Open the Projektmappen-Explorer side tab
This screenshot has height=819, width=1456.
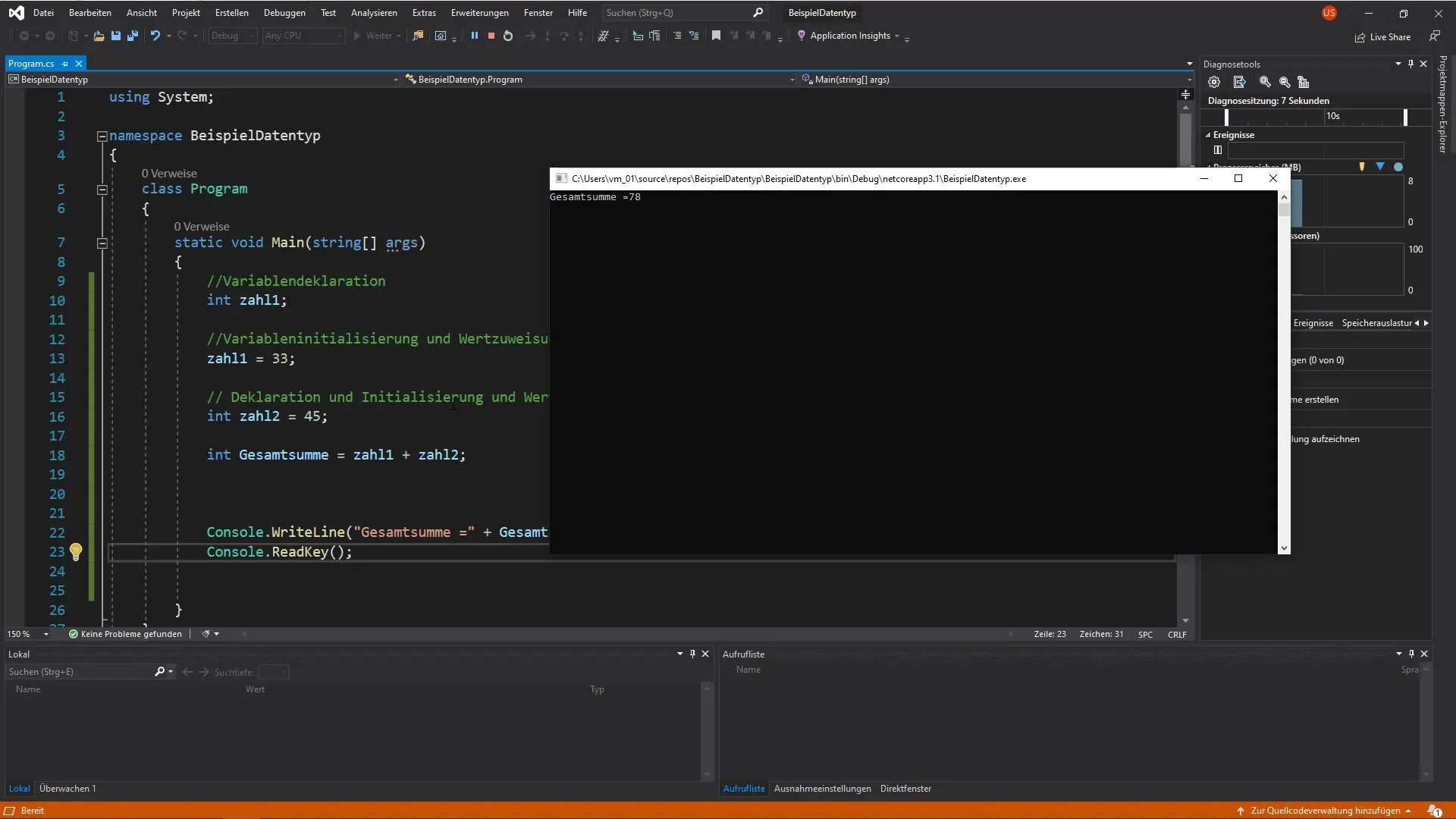coord(1443,105)
